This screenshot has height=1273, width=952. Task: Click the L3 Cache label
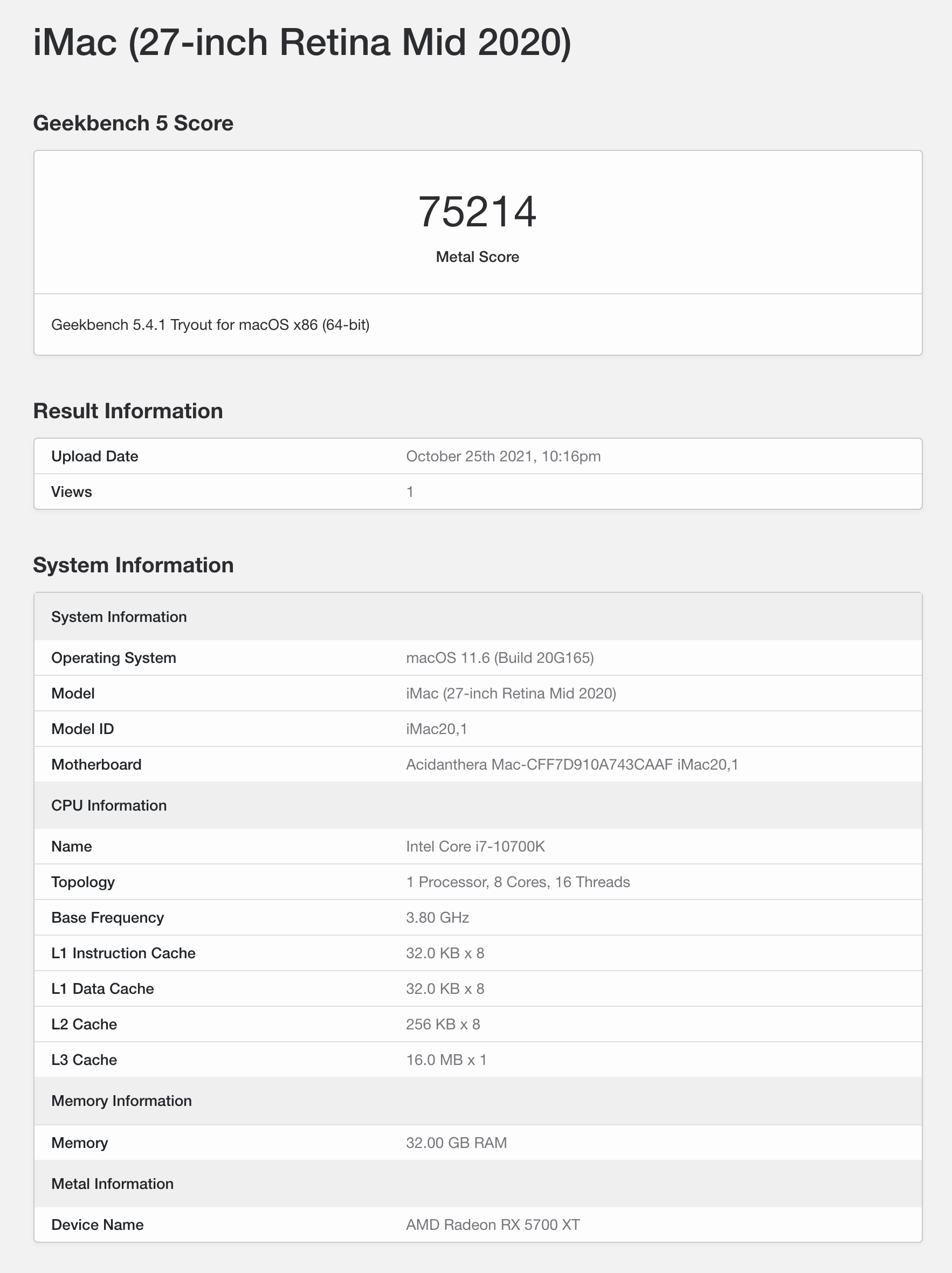tap(84, 1061)
